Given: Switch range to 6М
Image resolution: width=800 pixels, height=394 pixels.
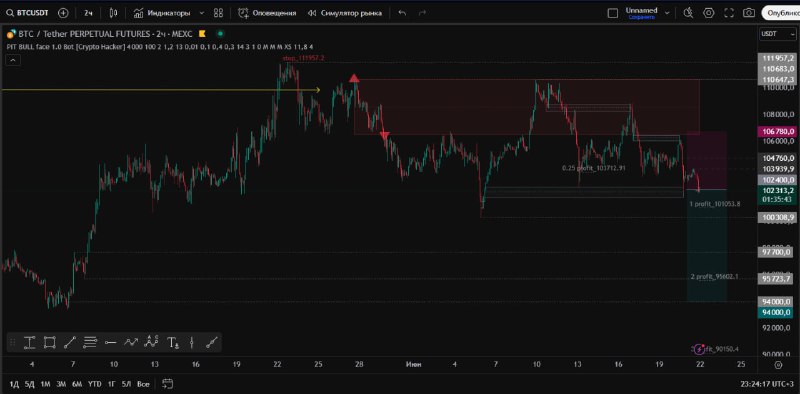Looking at the screenshot, I should [77, 384].
